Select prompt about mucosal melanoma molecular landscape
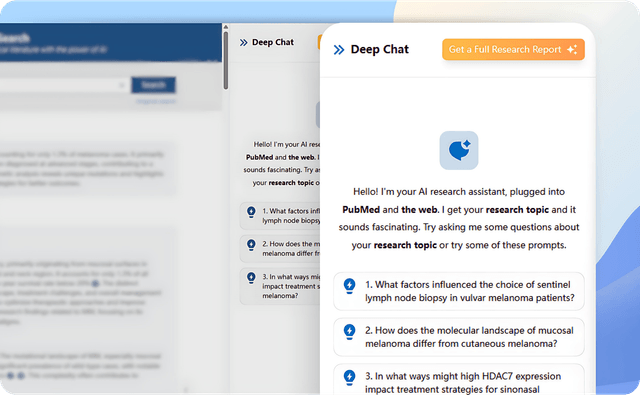The height and width of the screenshot is (395, 640). pos(459,337)
